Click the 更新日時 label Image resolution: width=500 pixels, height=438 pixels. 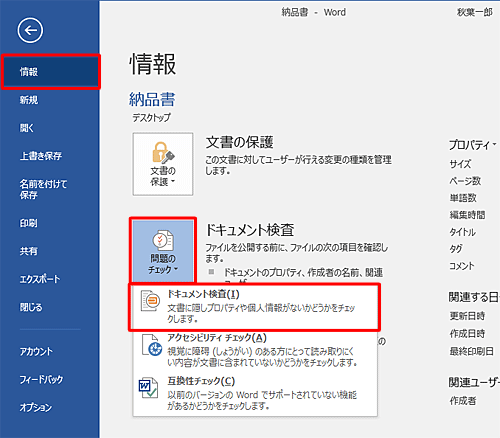(467, 316)
